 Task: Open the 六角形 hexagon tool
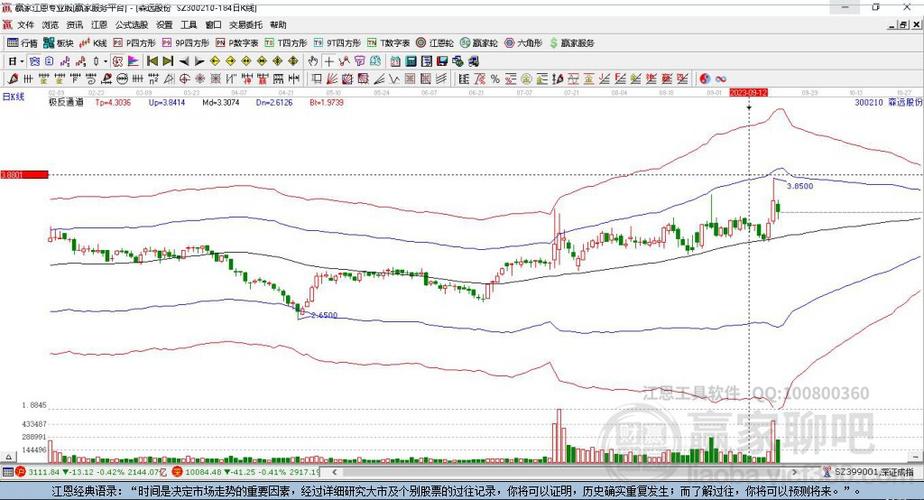point(523,43)
